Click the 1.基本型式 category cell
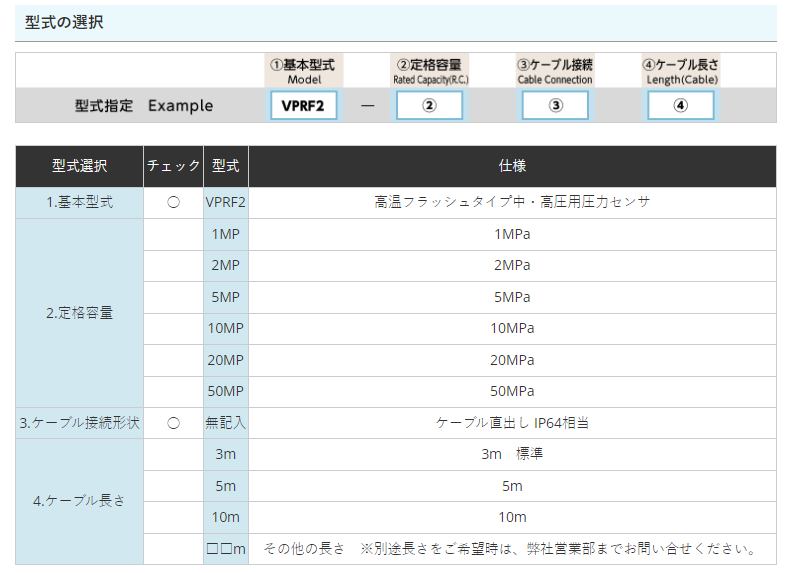Viewport: 786px width, 573px height. tap(79, 203)
